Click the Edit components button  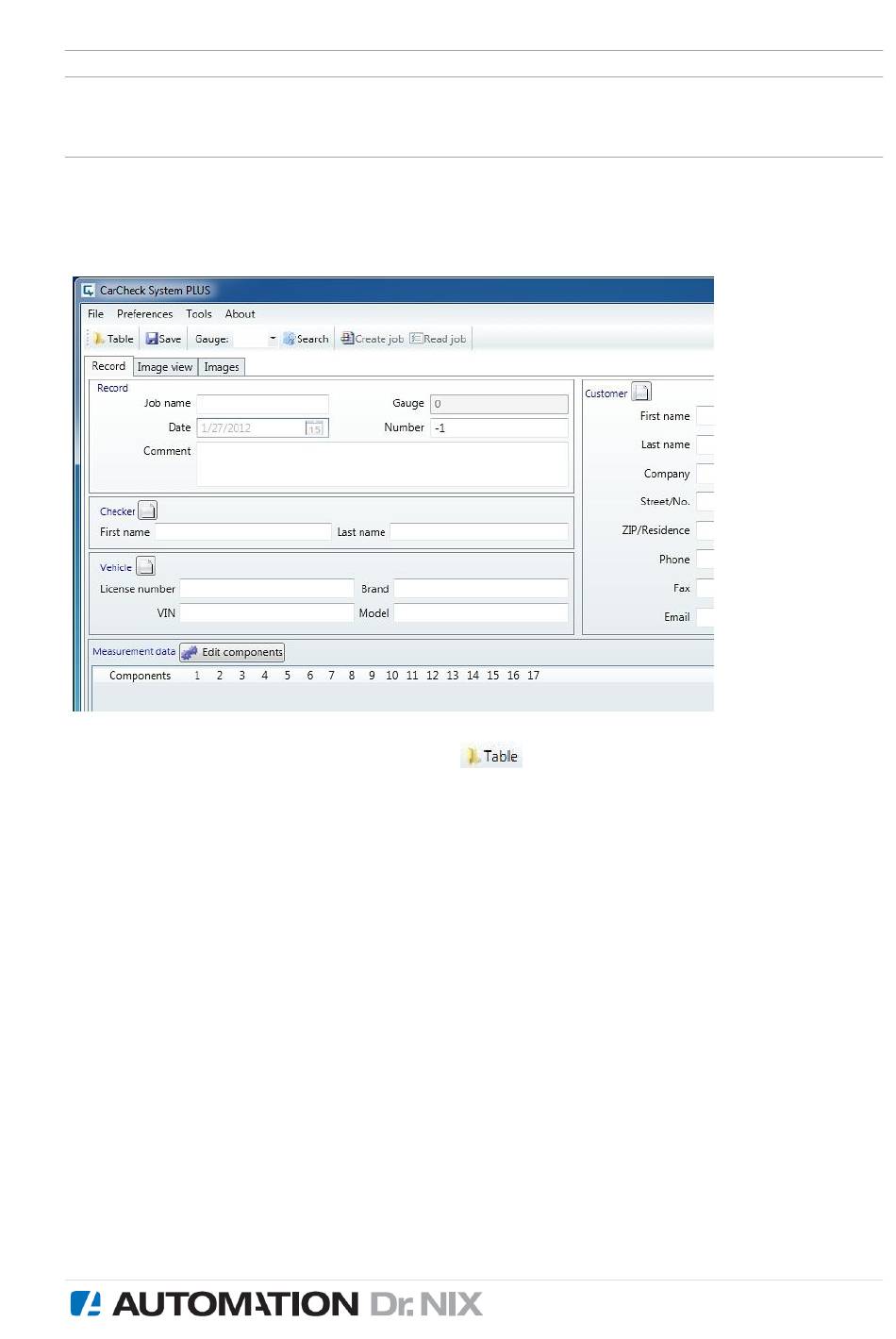[232, 652]
